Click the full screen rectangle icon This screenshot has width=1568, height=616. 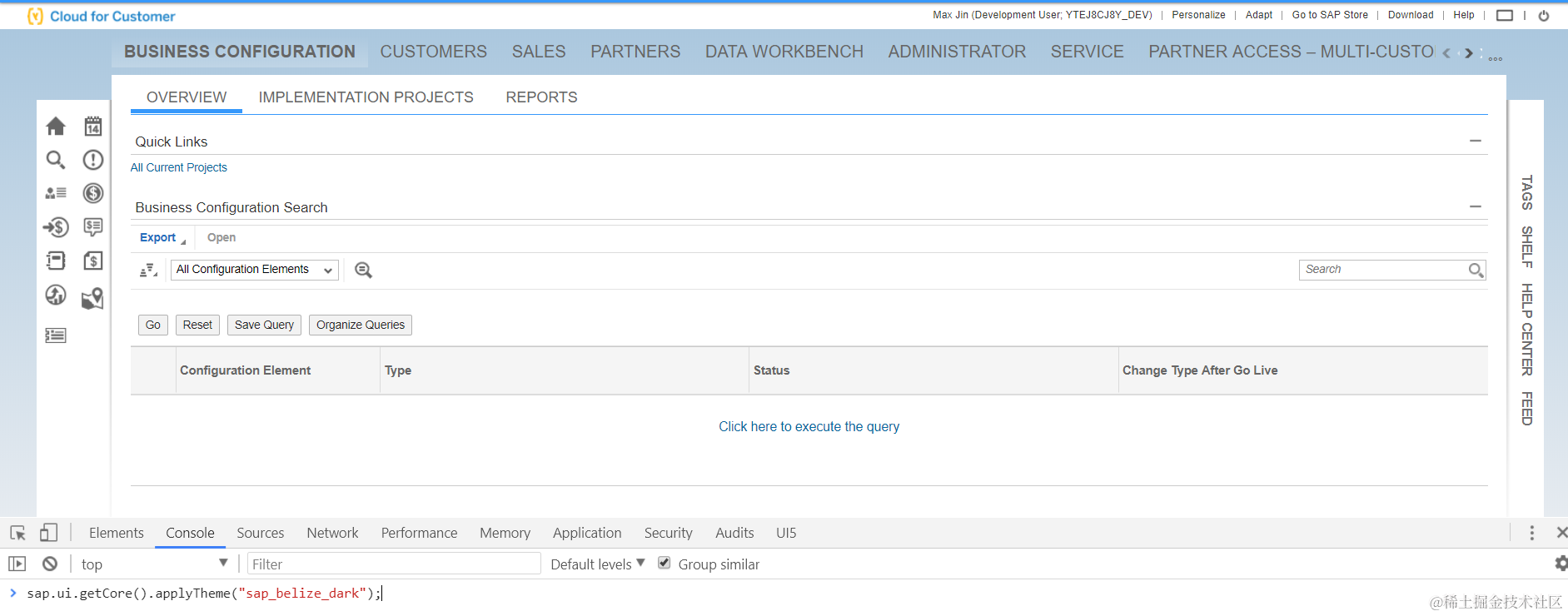pos(1505,15)
